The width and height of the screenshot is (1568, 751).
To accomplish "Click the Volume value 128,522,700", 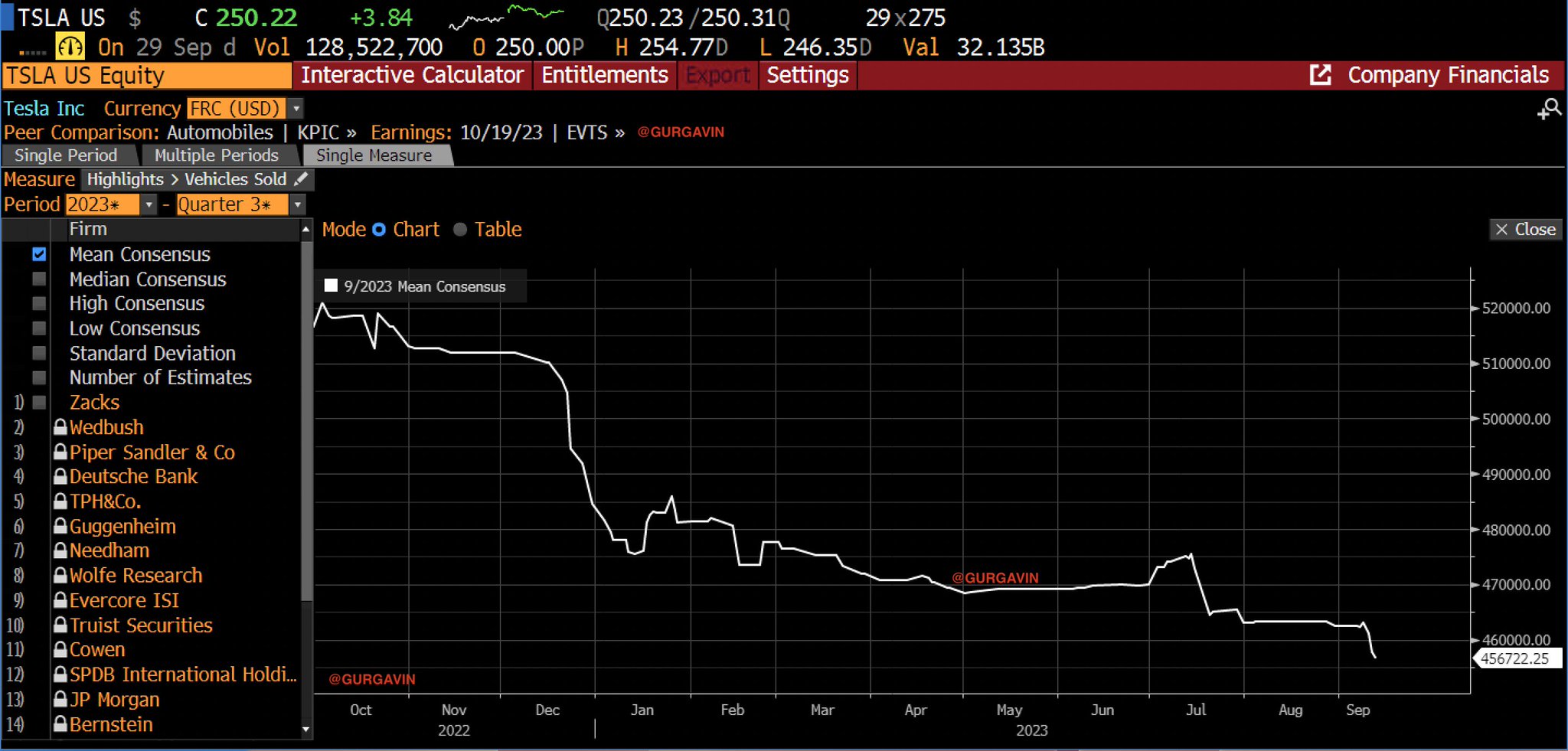I will click(x=374, y=47).
